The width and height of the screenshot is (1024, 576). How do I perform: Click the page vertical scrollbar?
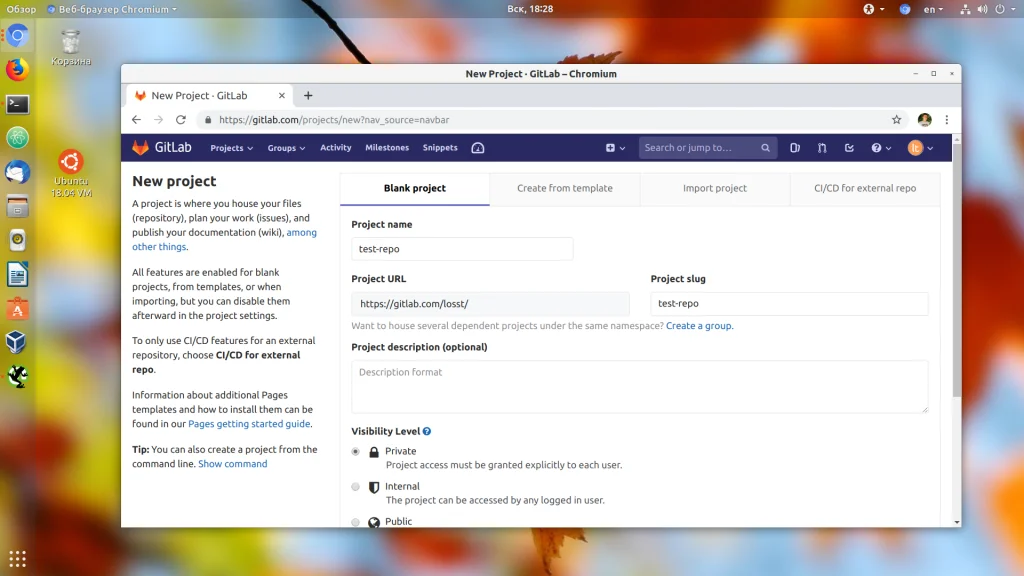coord(957,270)
